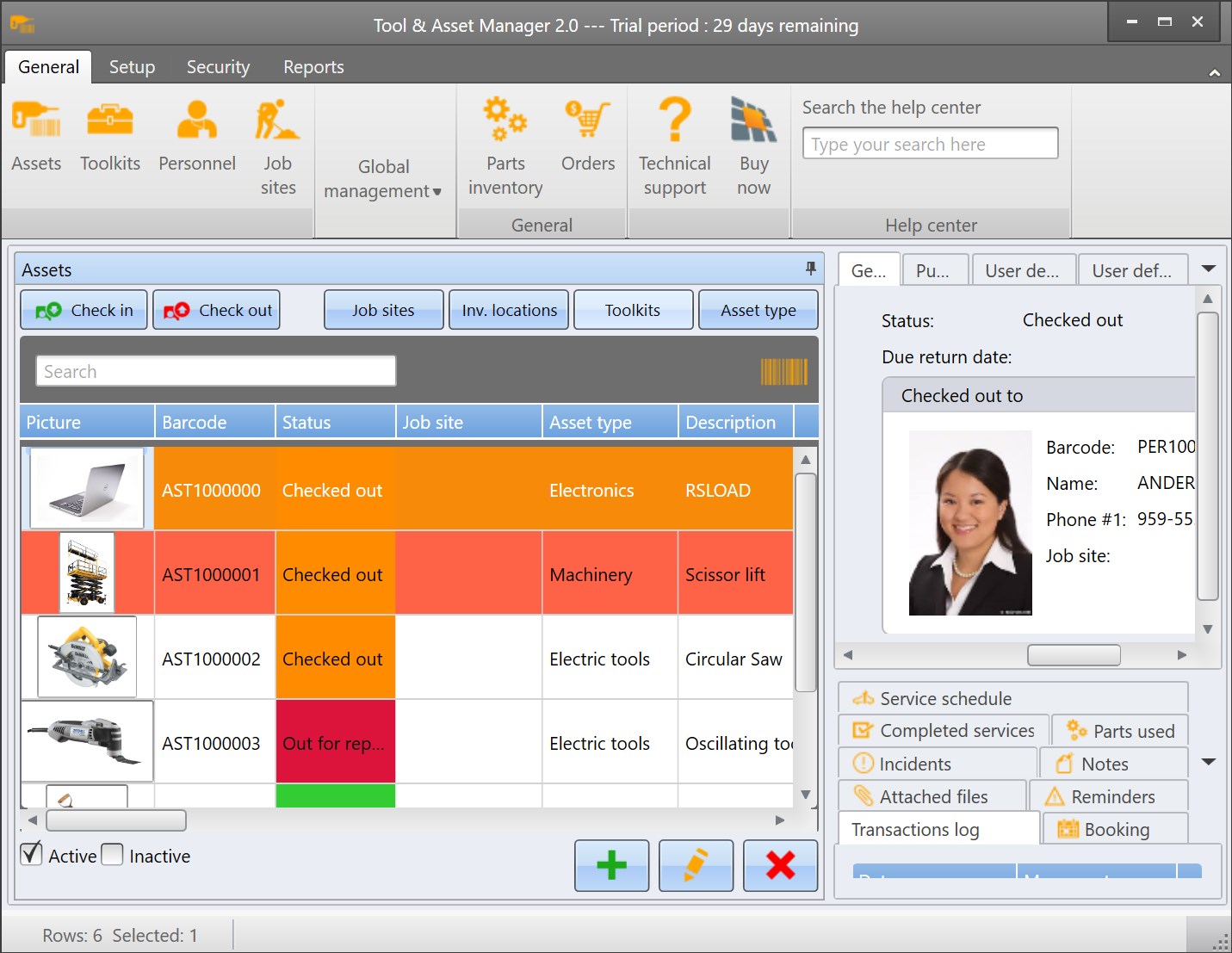Viewport: 1232px width, 953px height.
Task: Switch to the Setup ribbon tab
Action: (132, 67)
